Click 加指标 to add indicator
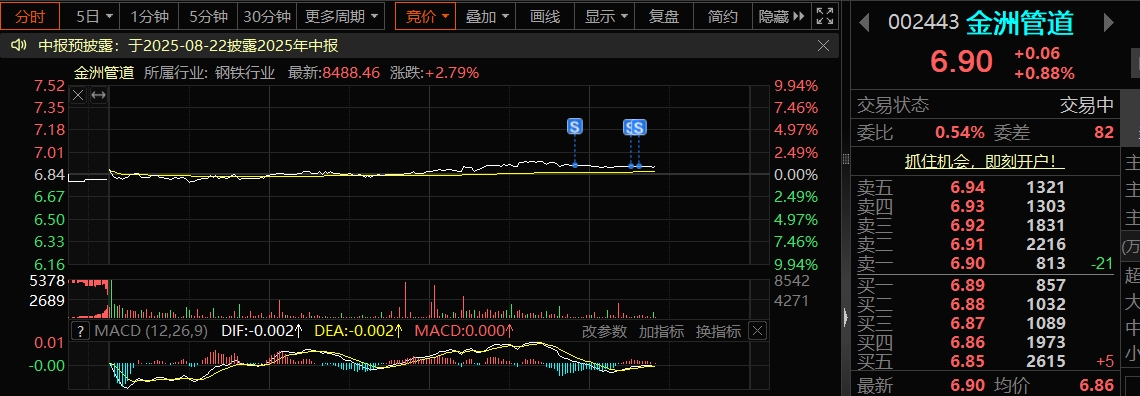Screen dimensions: 1140x396 pos(661,332)
